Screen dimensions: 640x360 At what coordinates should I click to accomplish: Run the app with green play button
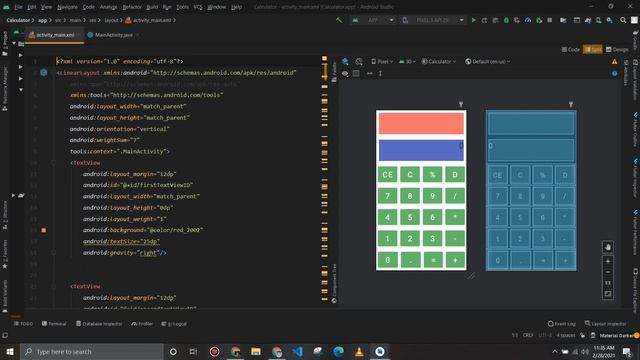473,20
